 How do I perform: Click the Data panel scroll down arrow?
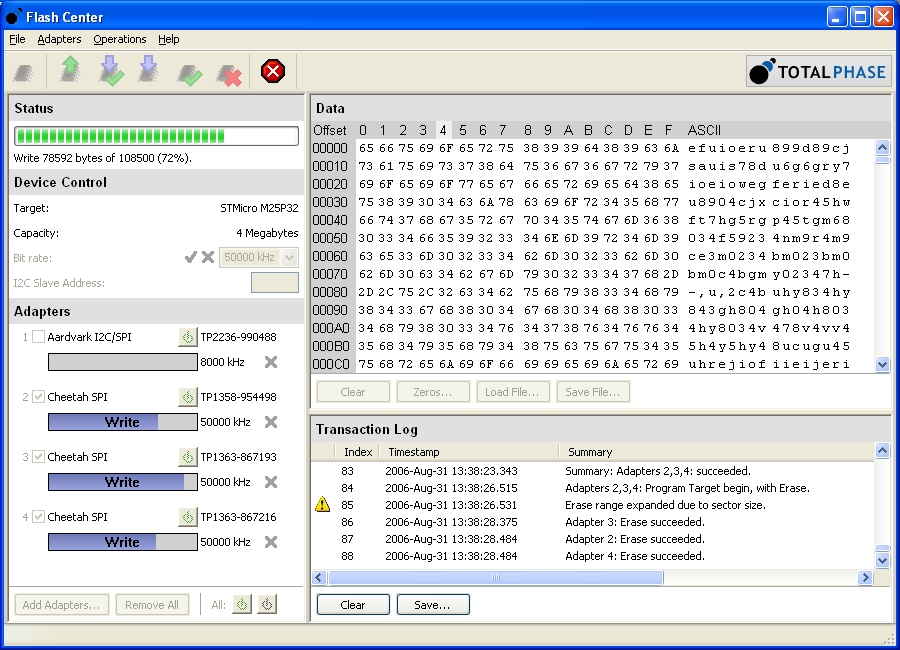(x=882, y=365)
